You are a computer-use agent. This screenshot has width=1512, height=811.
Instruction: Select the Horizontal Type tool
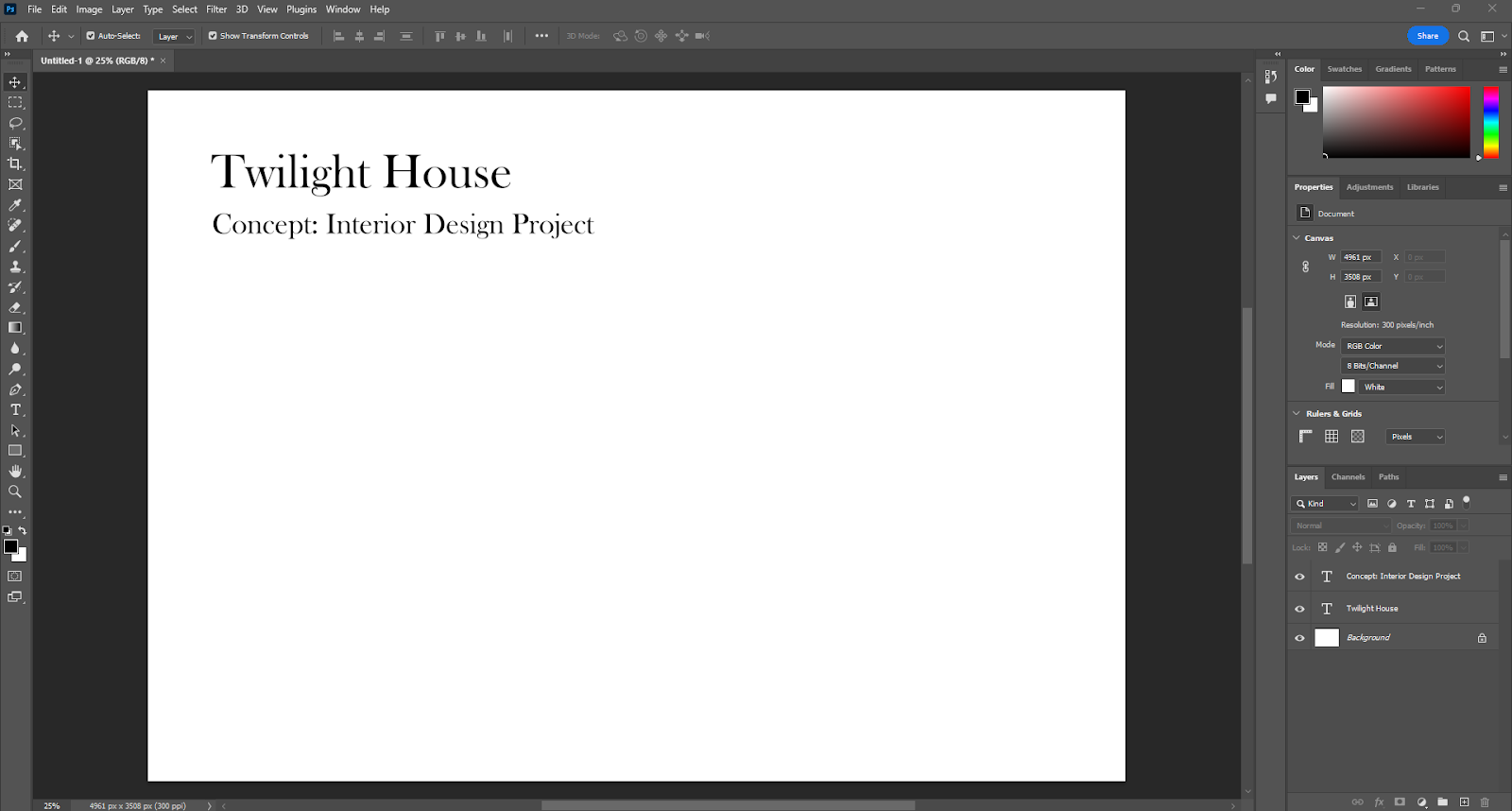[15, 410]
